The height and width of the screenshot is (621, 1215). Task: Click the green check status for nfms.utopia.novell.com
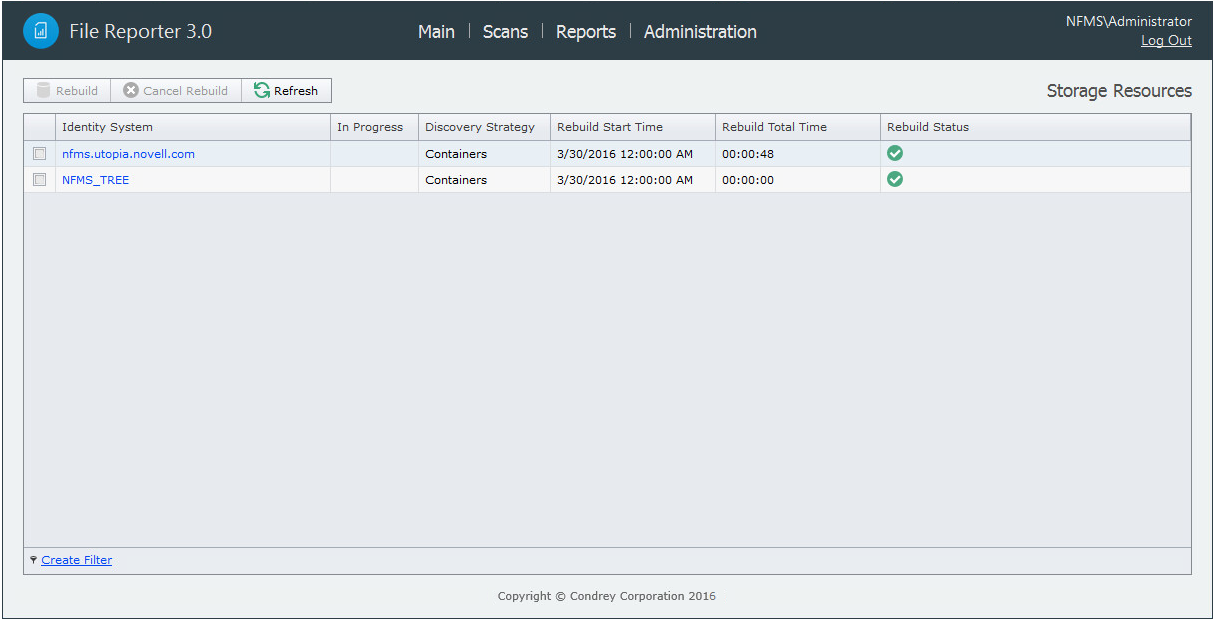(895, 153)
